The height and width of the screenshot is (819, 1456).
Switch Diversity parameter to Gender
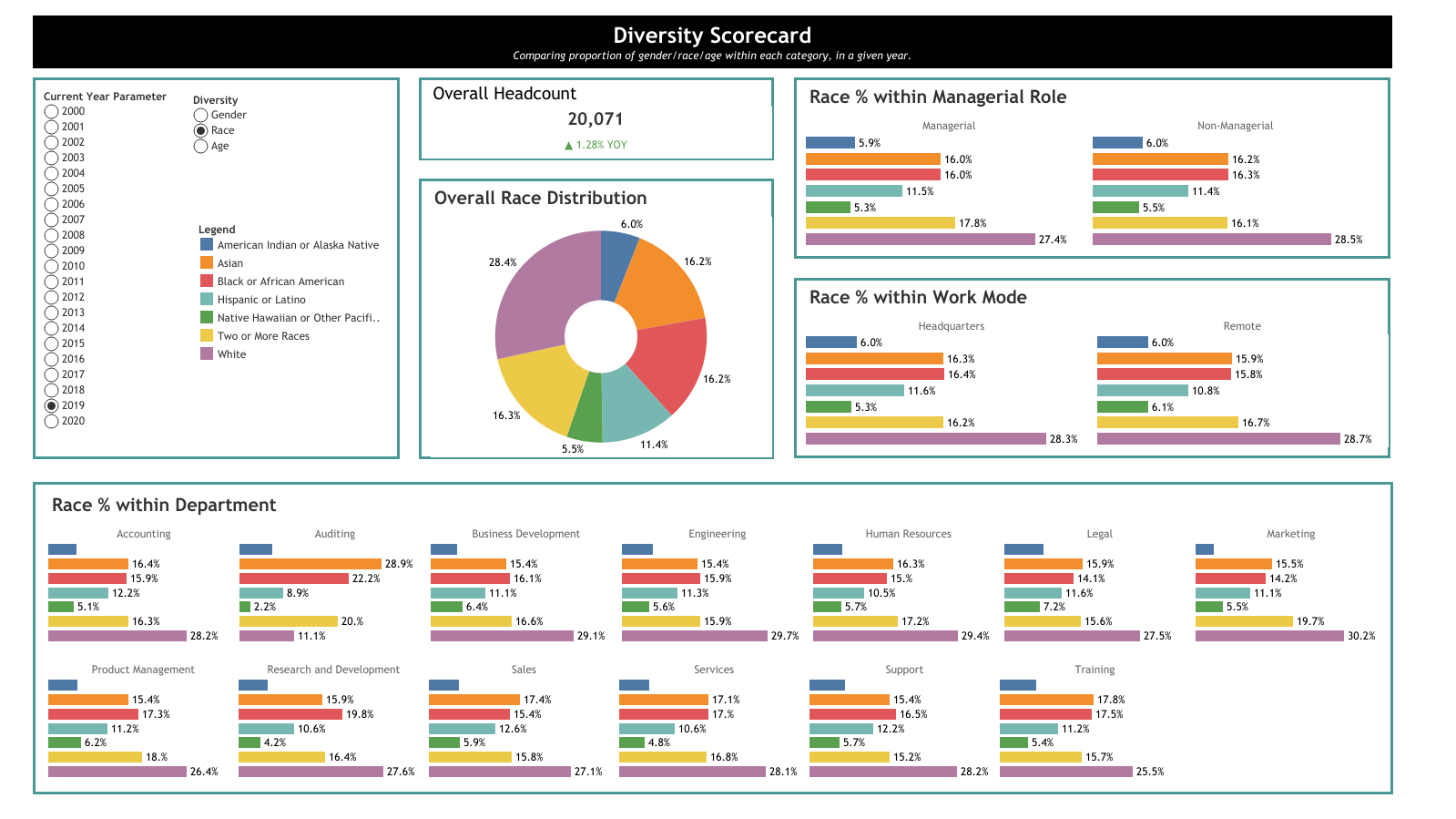(200, 115)
